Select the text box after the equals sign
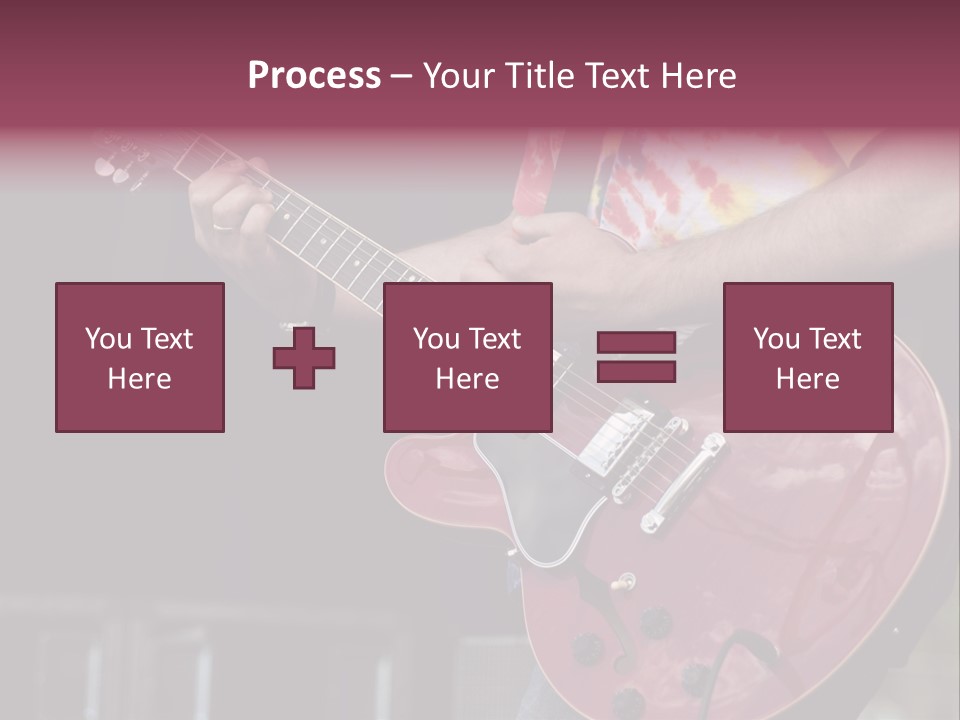Viewport: 960px width, 720px height. point(807,357)
